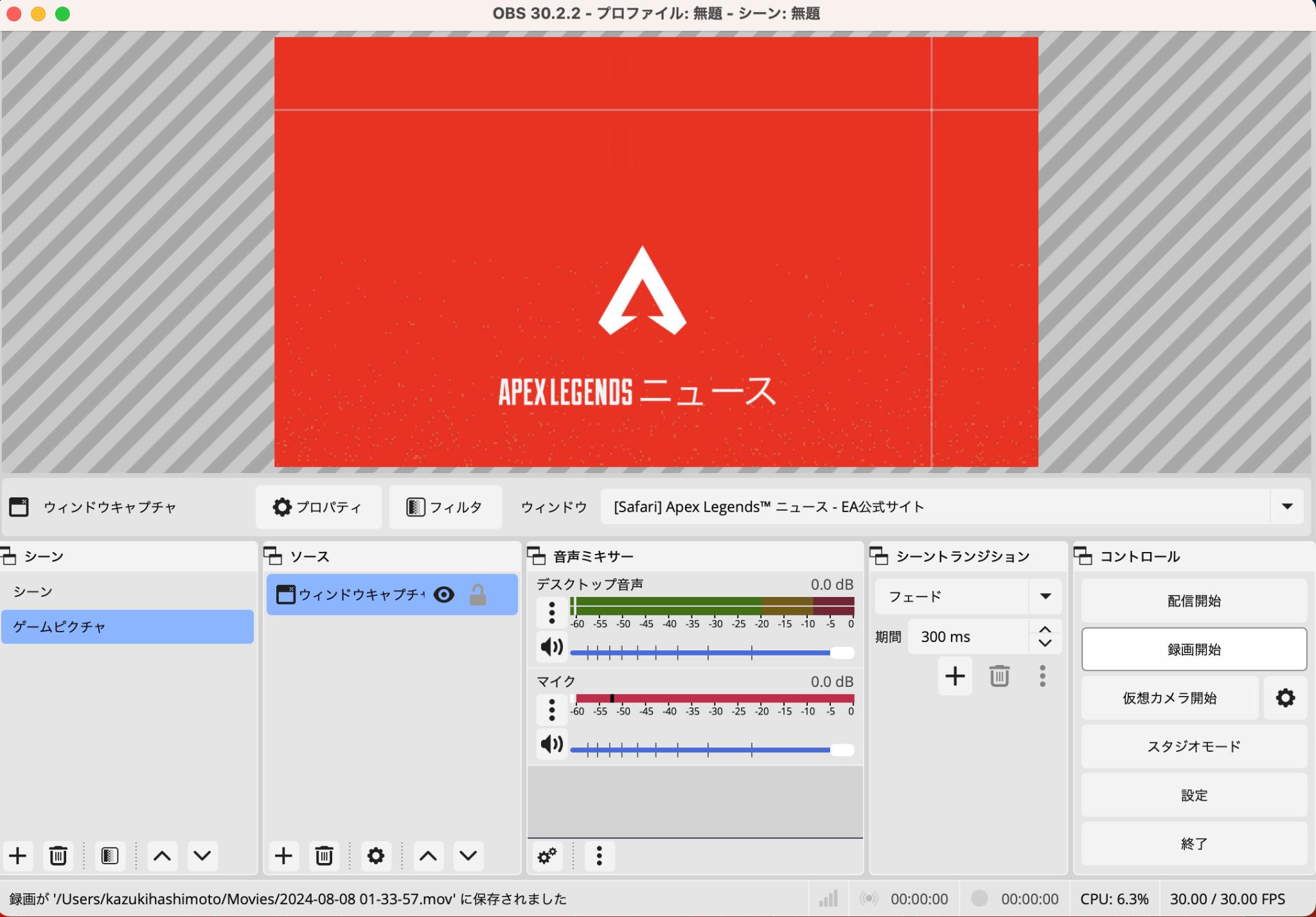Click 仮想カメラ開始 button
The height and width of the screenshot is (917, 1316).
click(1169, 698)
